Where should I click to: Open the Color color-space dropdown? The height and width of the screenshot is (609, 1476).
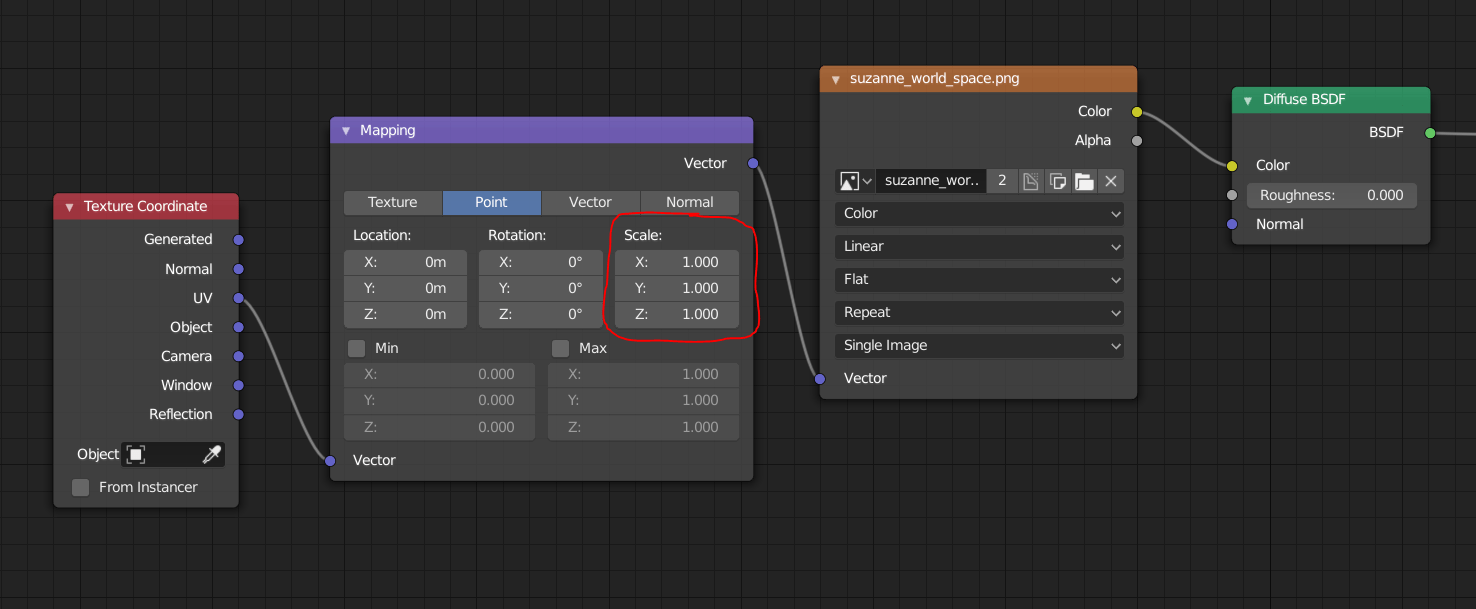[978, 213]
